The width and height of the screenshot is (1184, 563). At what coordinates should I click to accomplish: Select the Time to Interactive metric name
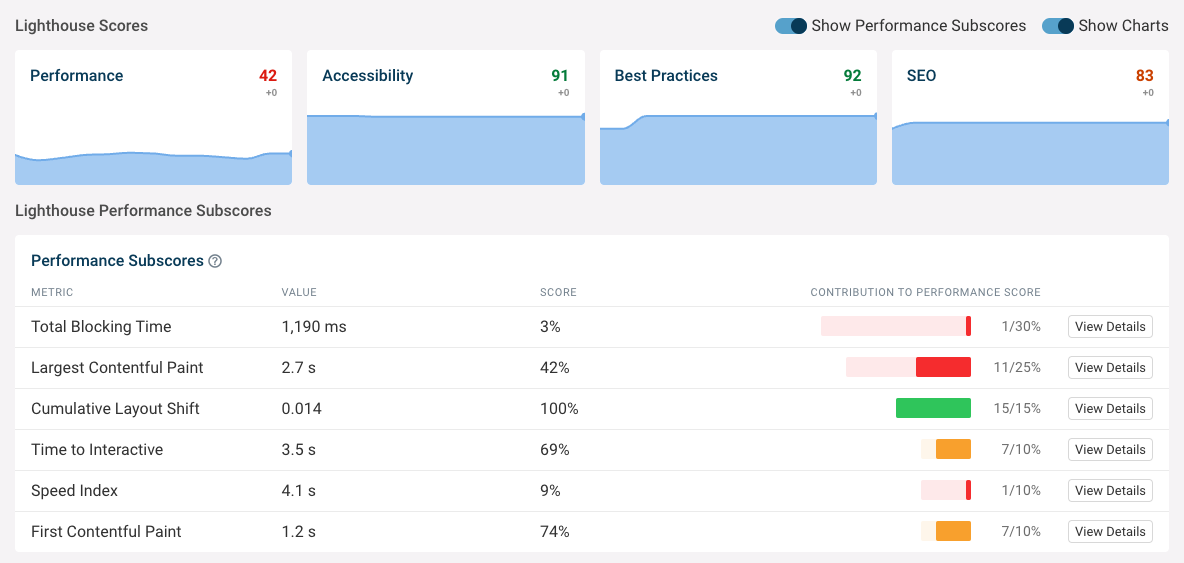(x=97, y=450)
